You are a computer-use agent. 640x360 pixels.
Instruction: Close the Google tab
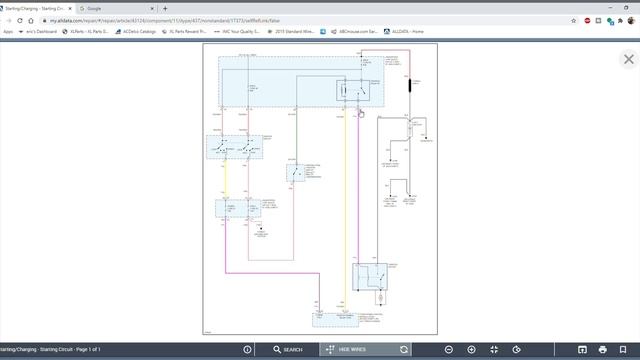(152, 8)
